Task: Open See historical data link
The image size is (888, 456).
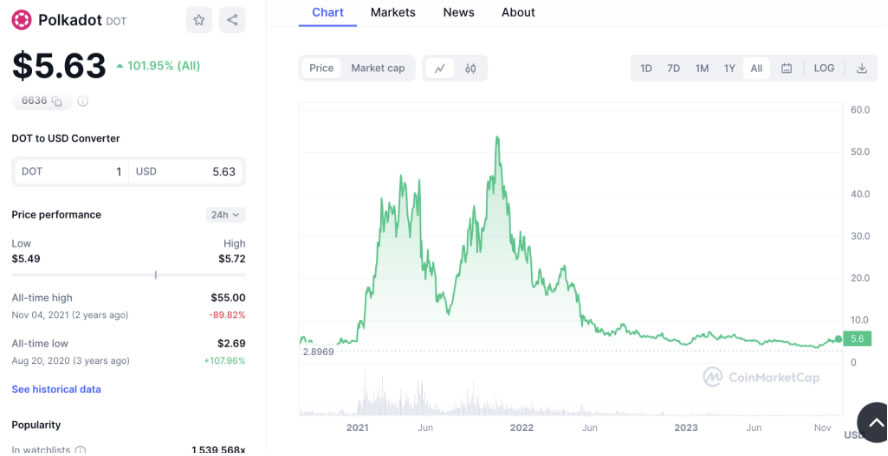Action: point(56,389)
